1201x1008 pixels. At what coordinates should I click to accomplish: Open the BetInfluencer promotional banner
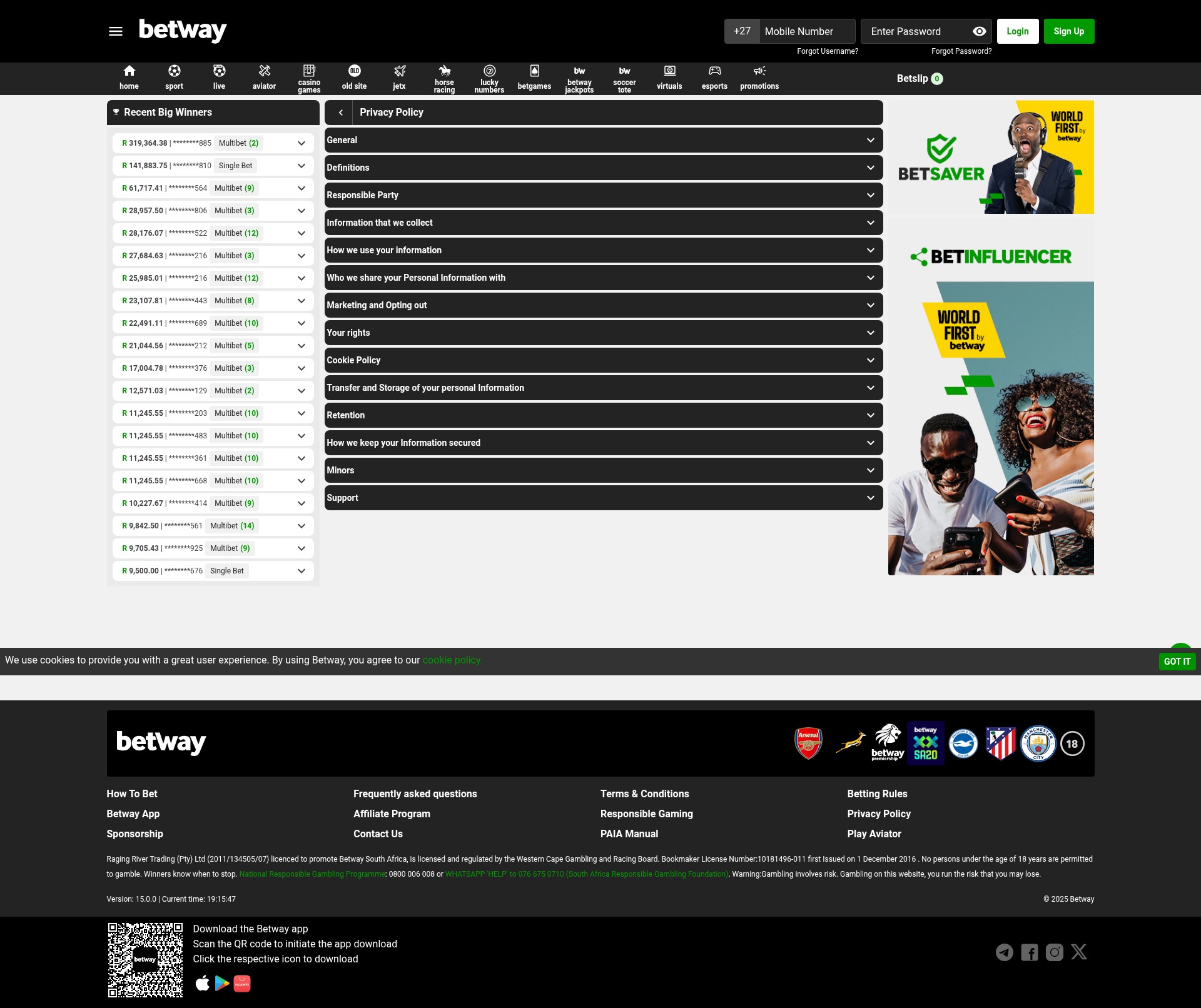pyautogui.click(x=991, y=397)
